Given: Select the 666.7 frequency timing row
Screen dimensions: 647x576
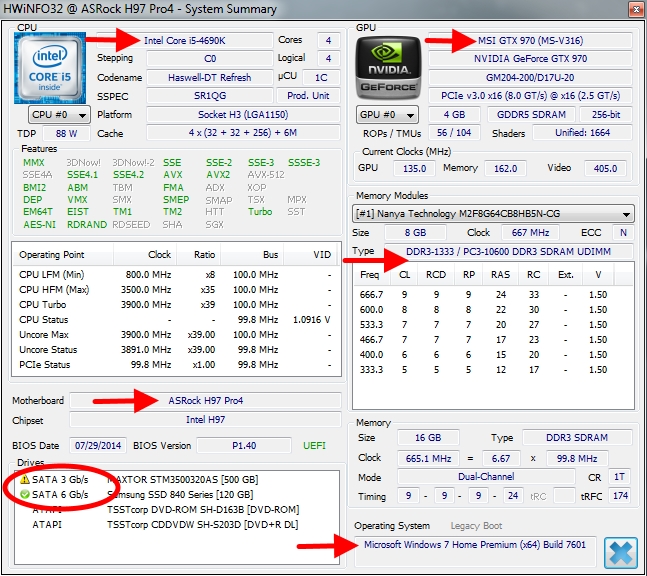Looking at the screenshot, I should (x=493, y=295).
